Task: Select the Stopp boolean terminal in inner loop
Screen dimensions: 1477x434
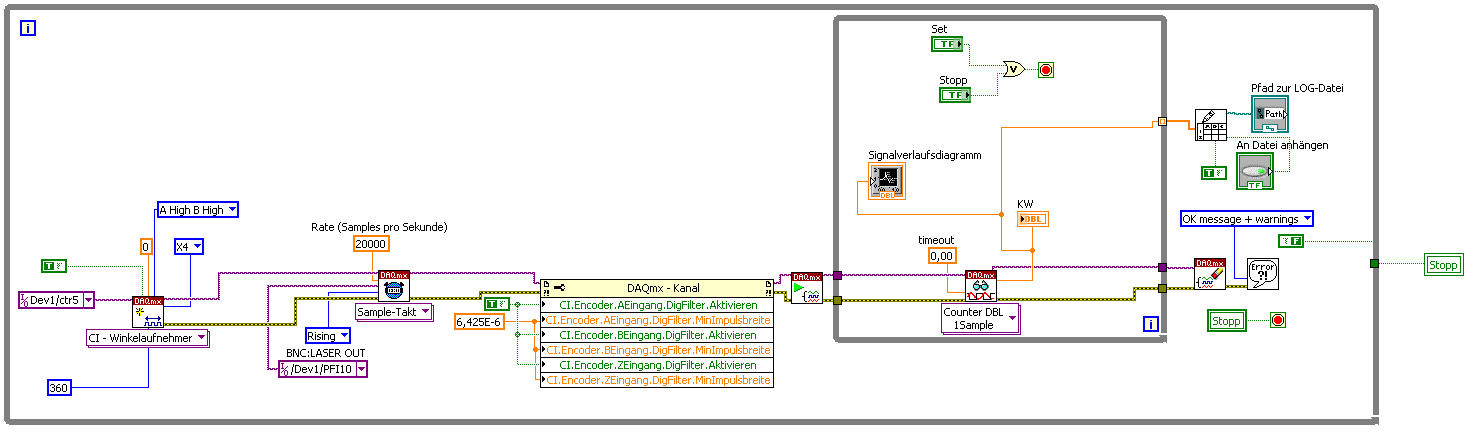Action: click(x=955, y=94)
